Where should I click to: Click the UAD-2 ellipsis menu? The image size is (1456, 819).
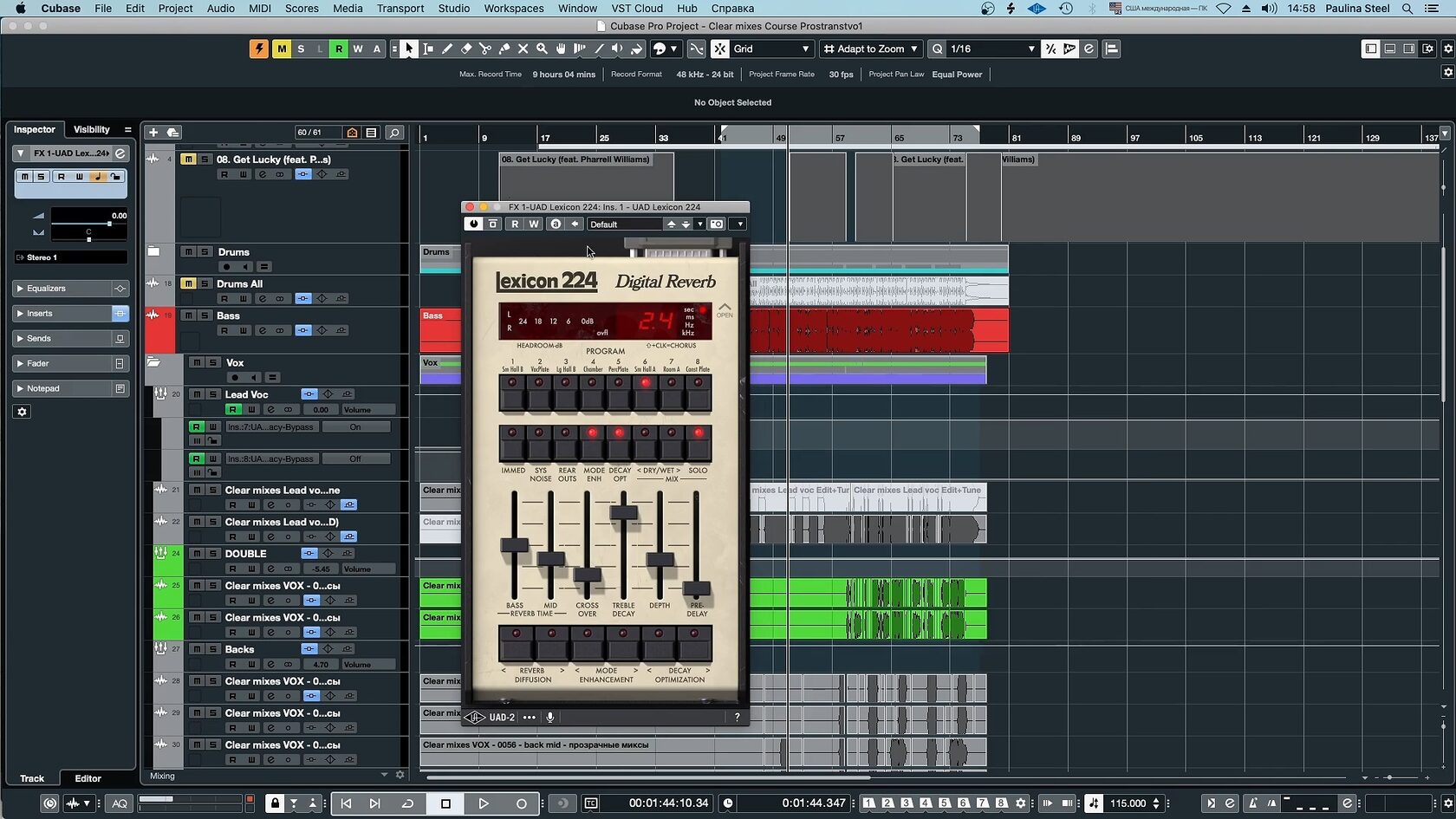(x=529, y=717)
